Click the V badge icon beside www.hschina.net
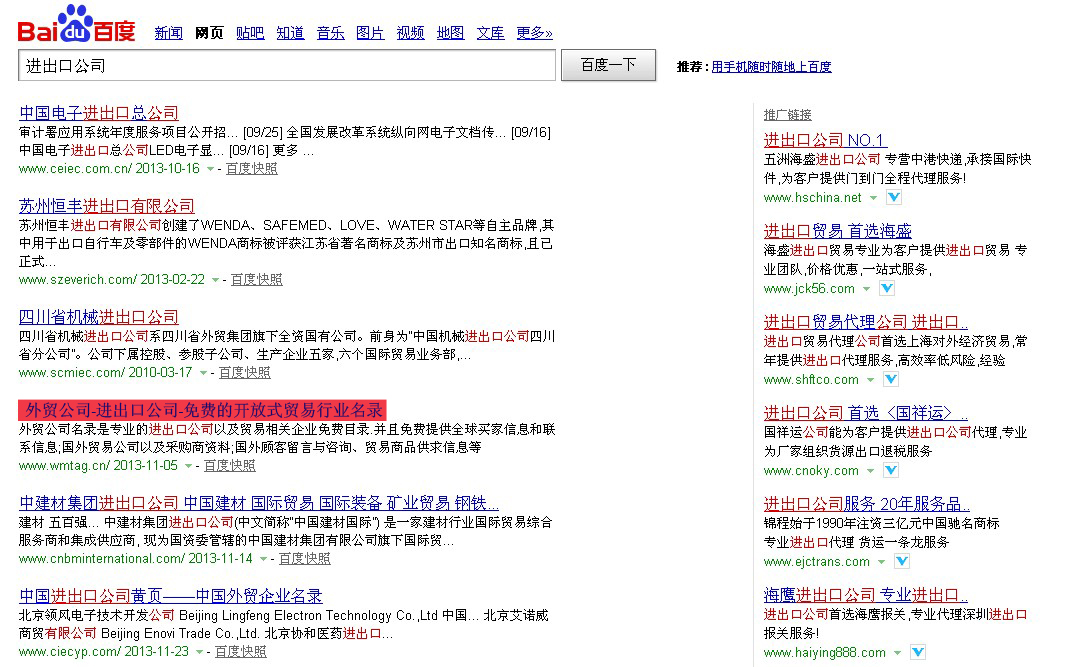Viewport: 1088px width, 667px height. (894, 198)
